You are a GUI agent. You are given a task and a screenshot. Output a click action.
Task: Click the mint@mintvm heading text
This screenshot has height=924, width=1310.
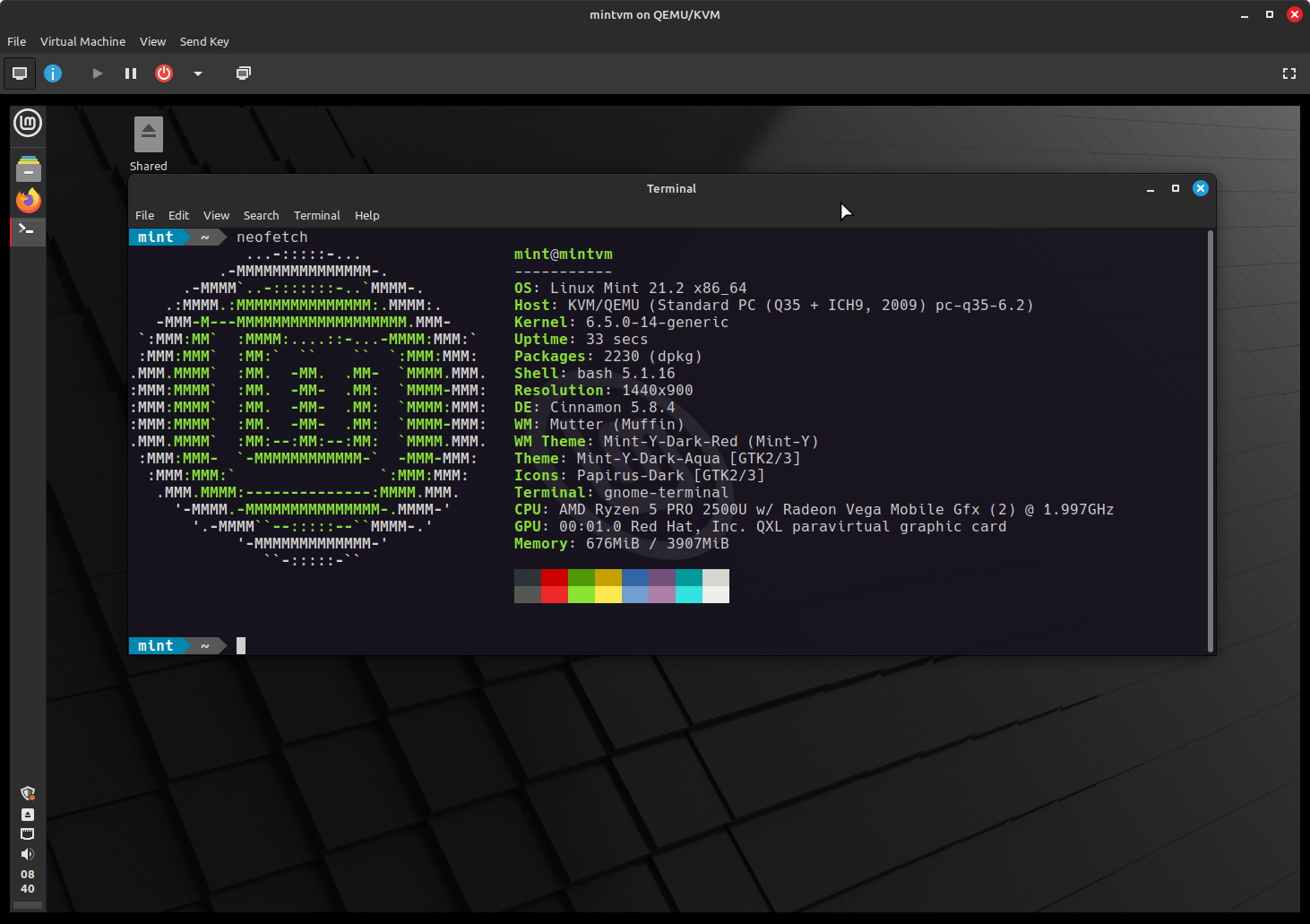coord(564,255)
